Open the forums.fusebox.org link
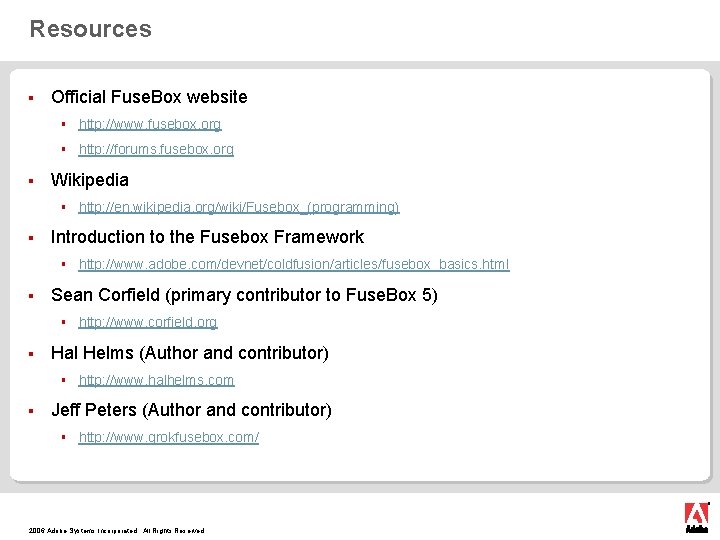 156,149
